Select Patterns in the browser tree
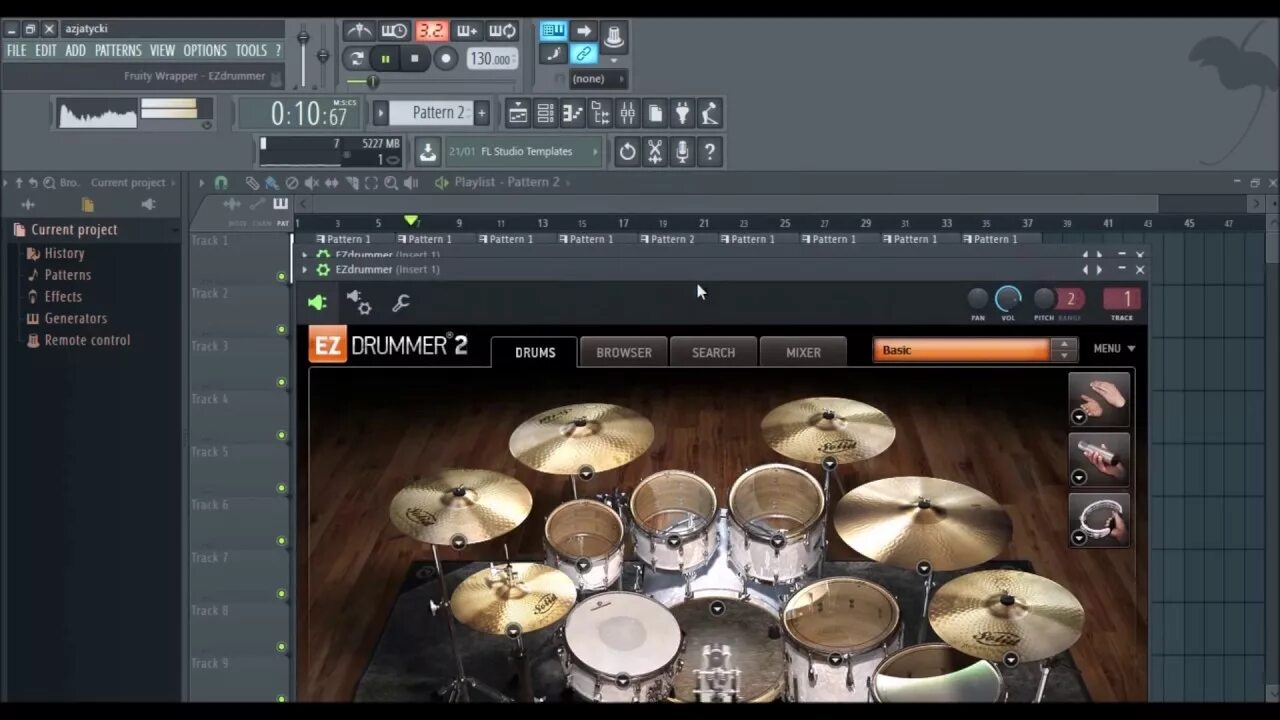This screenshot has height=720, width=1280. (67, 275)
